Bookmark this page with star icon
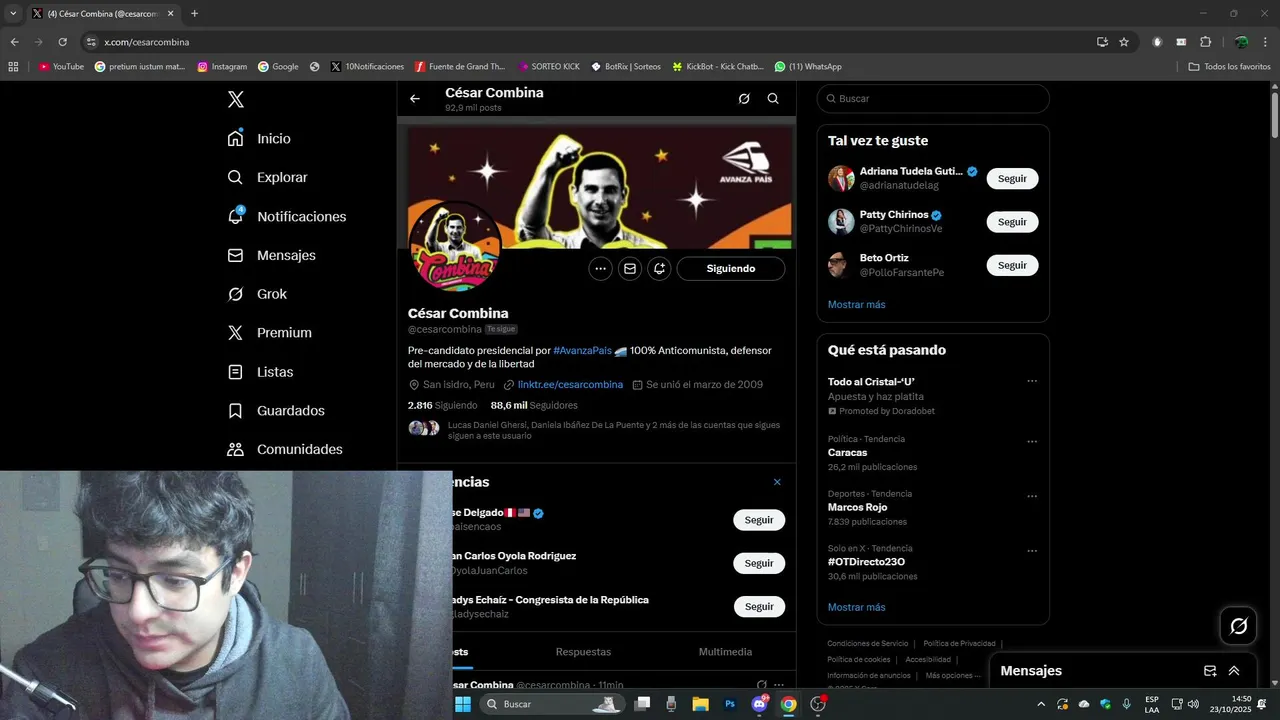The image size is (1280, 720). [x=1124, y=42]
